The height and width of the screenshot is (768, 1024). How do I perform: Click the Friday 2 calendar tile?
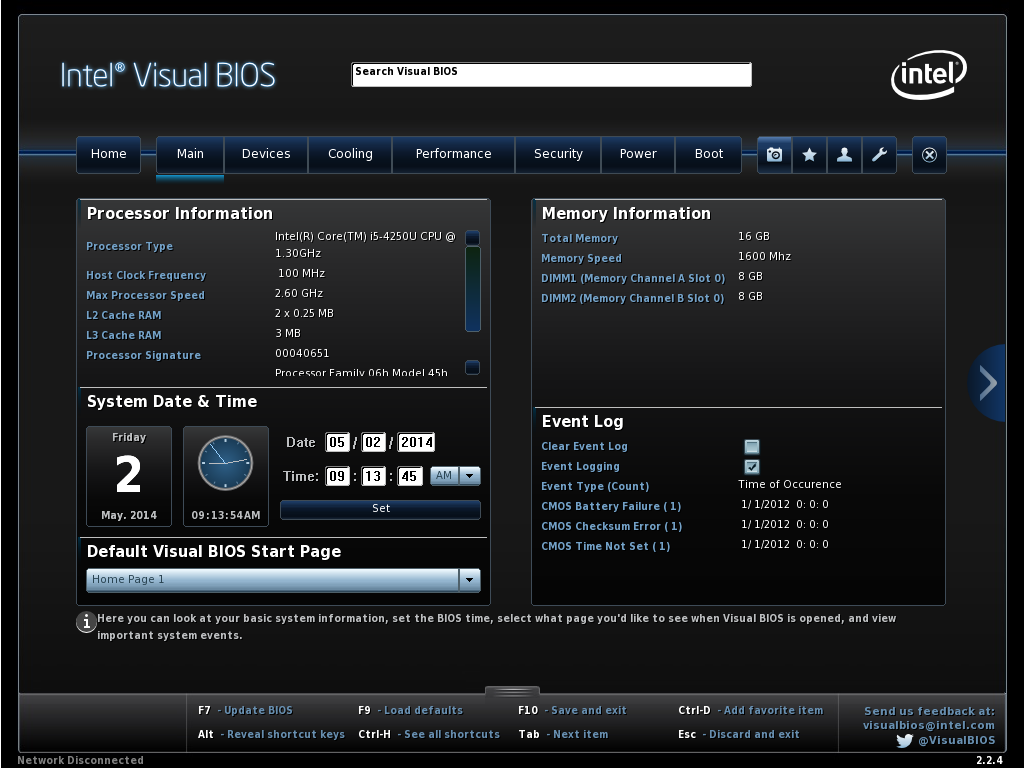pos(129,475)
